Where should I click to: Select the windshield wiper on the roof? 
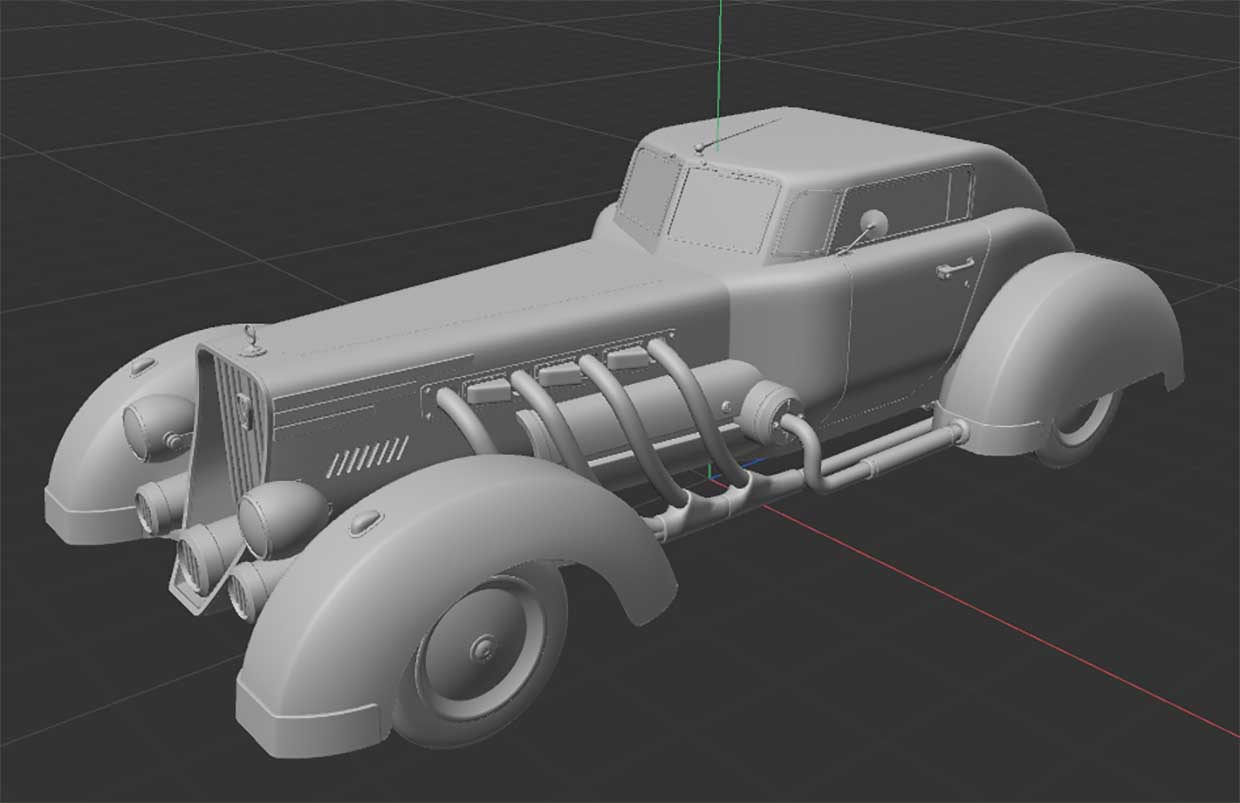tap(738, 135)
